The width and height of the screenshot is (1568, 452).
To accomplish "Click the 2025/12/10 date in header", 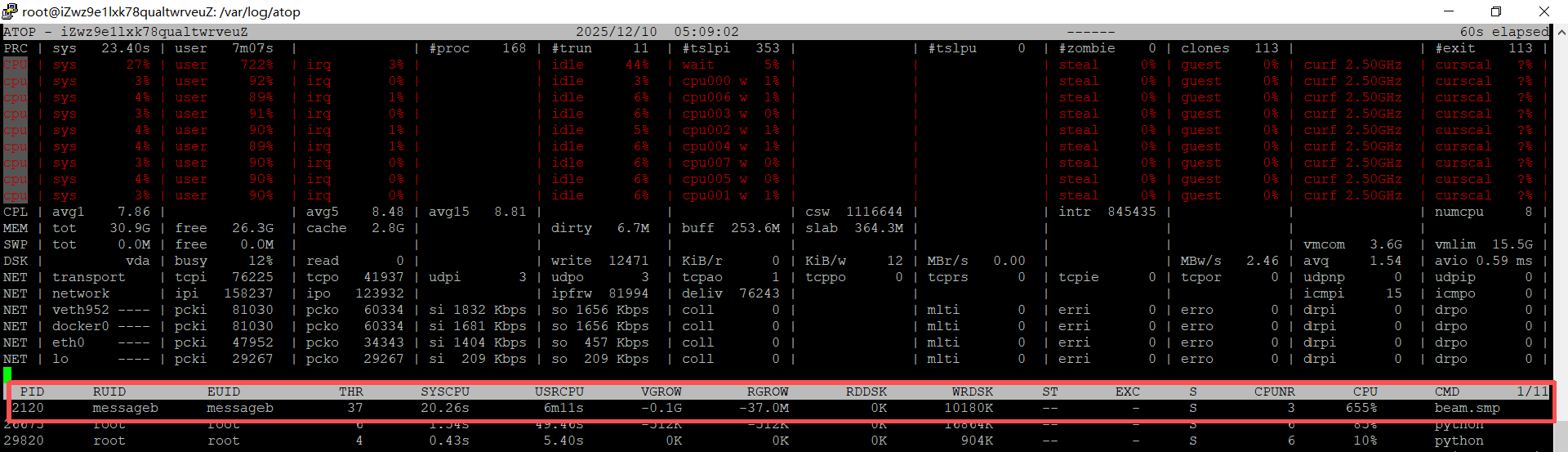I will point(616,32).
